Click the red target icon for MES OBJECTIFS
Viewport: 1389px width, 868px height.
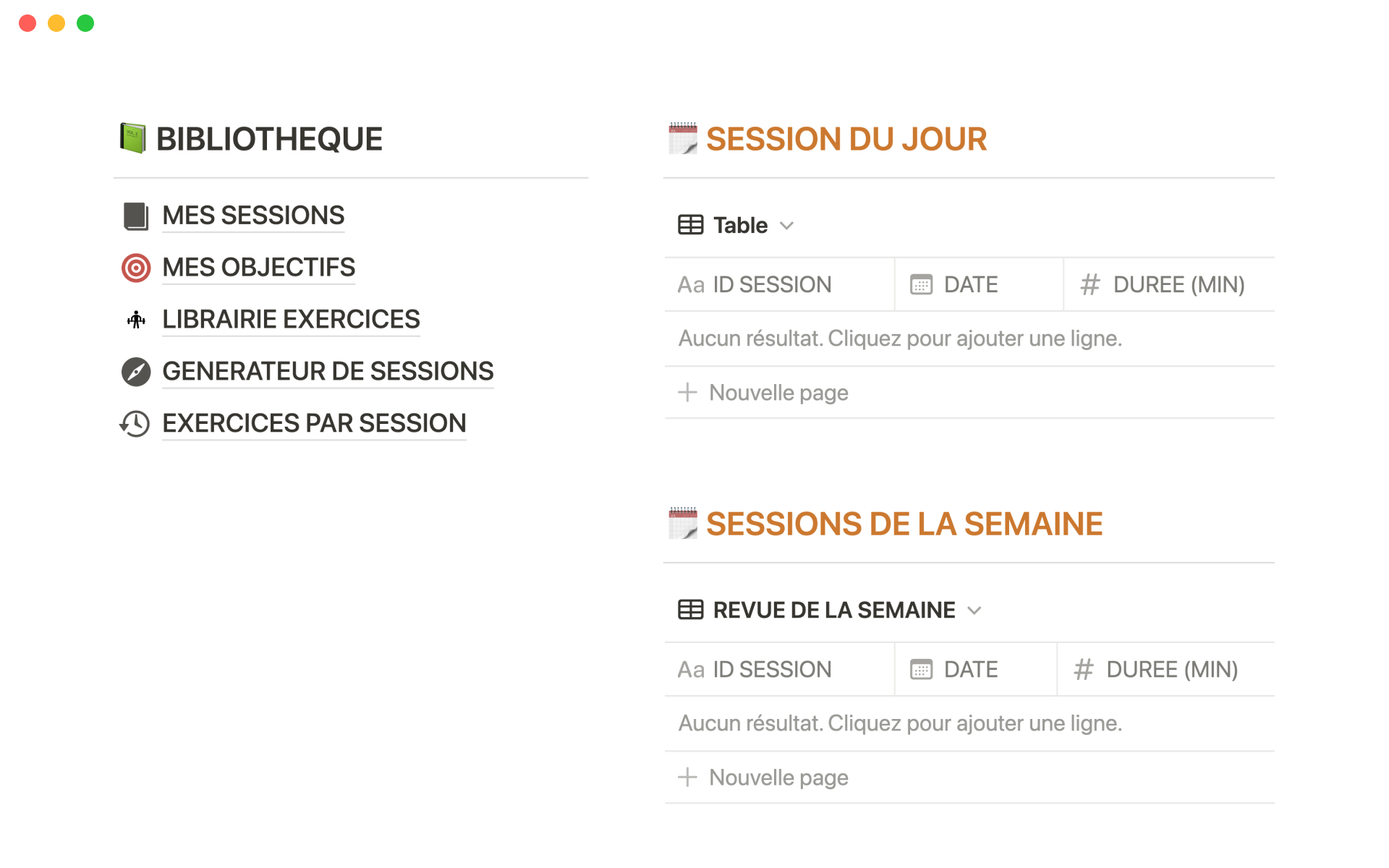[135, 268]
